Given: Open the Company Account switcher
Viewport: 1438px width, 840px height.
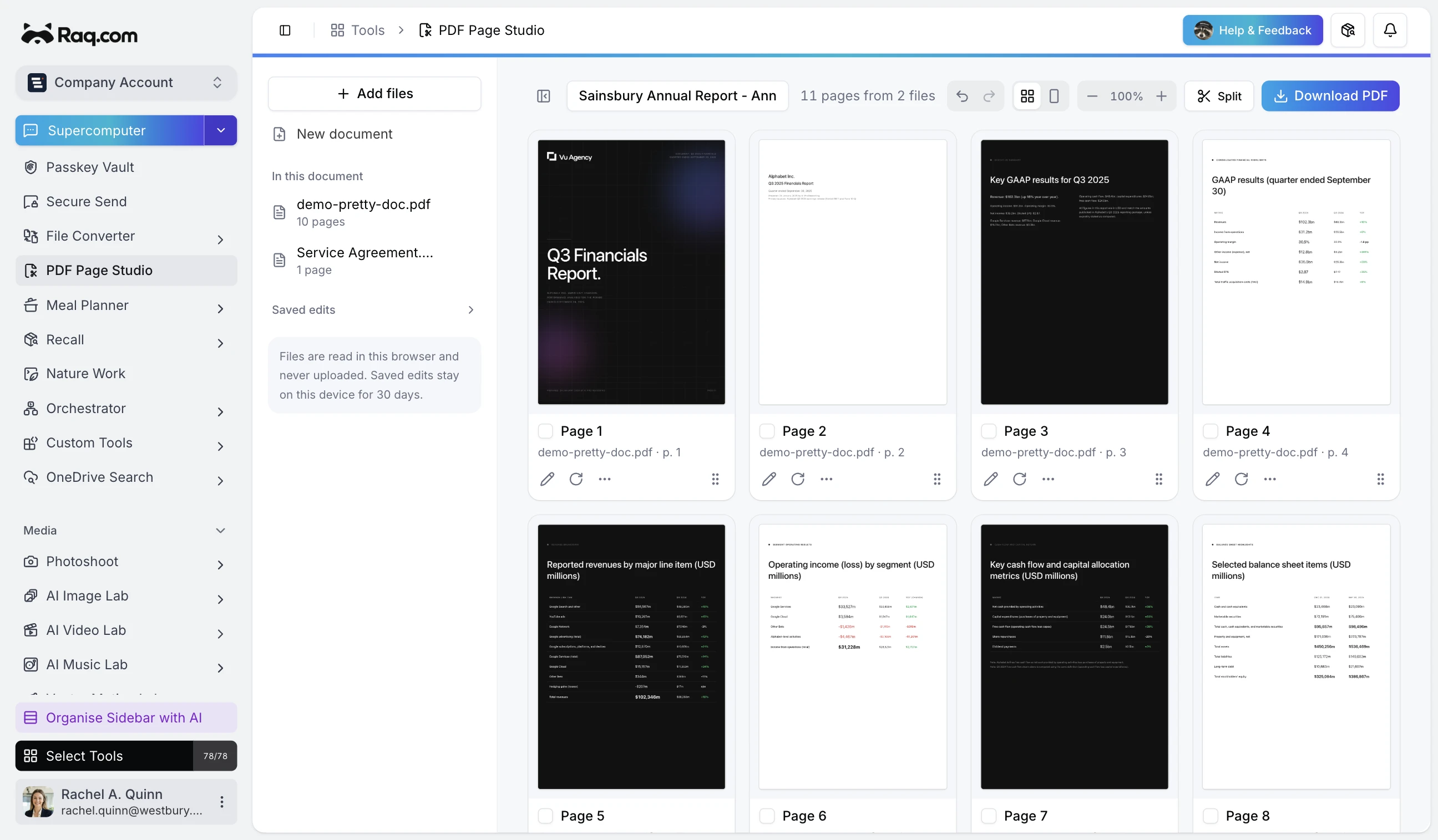Looking at the screenshot, I should [126, 83].
